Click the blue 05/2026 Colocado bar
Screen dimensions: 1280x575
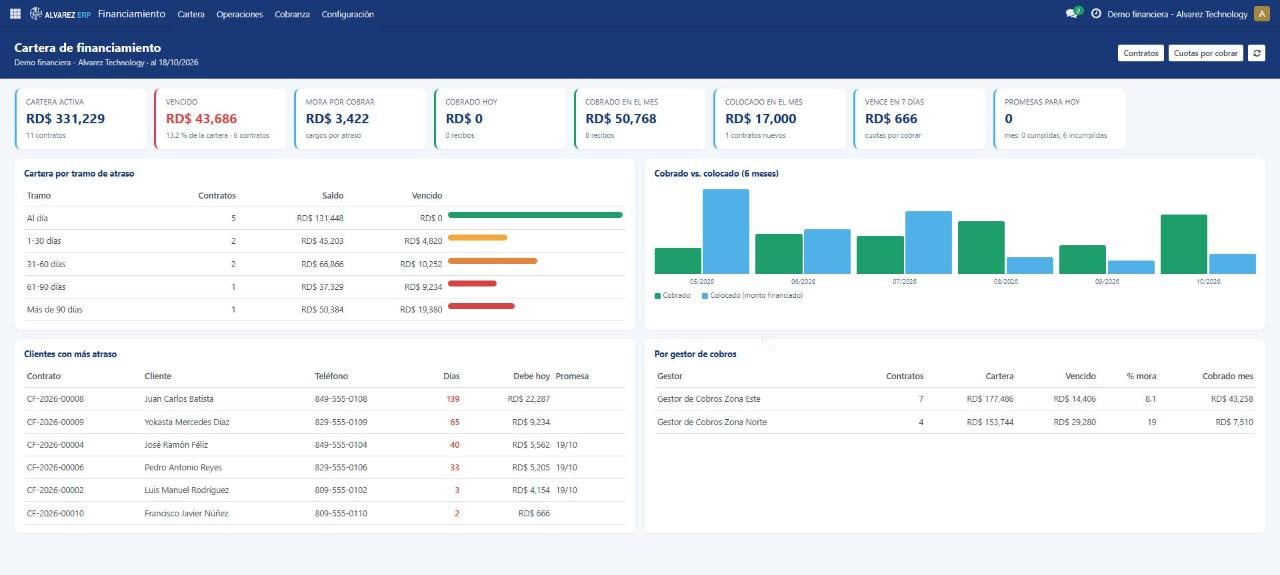coord(726,231)
